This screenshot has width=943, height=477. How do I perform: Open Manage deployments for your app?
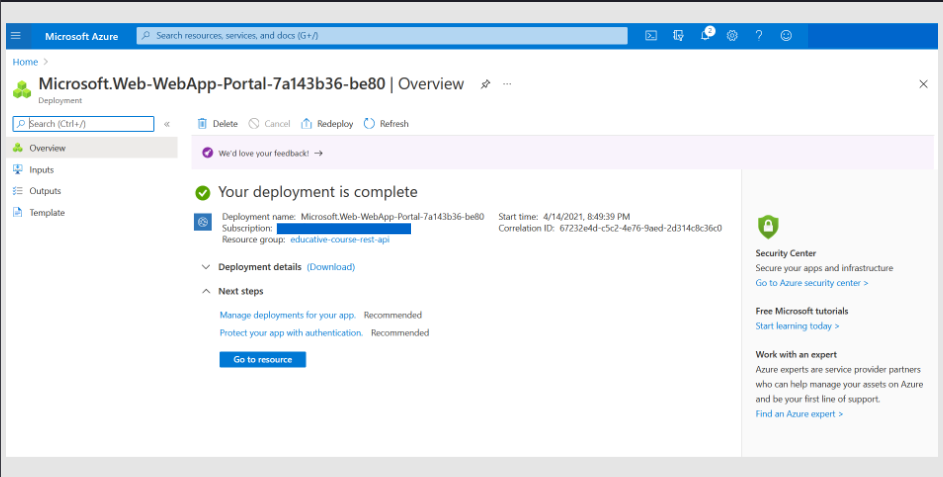pos(287,315)
